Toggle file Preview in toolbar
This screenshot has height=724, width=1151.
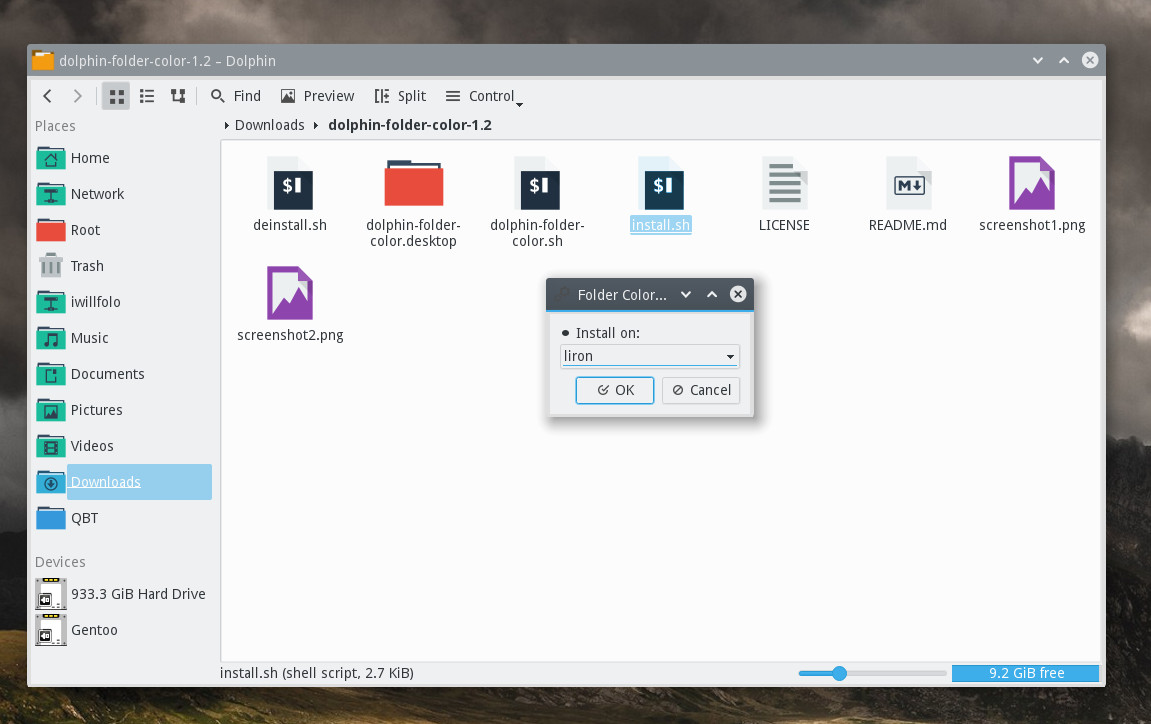(317, 96)
